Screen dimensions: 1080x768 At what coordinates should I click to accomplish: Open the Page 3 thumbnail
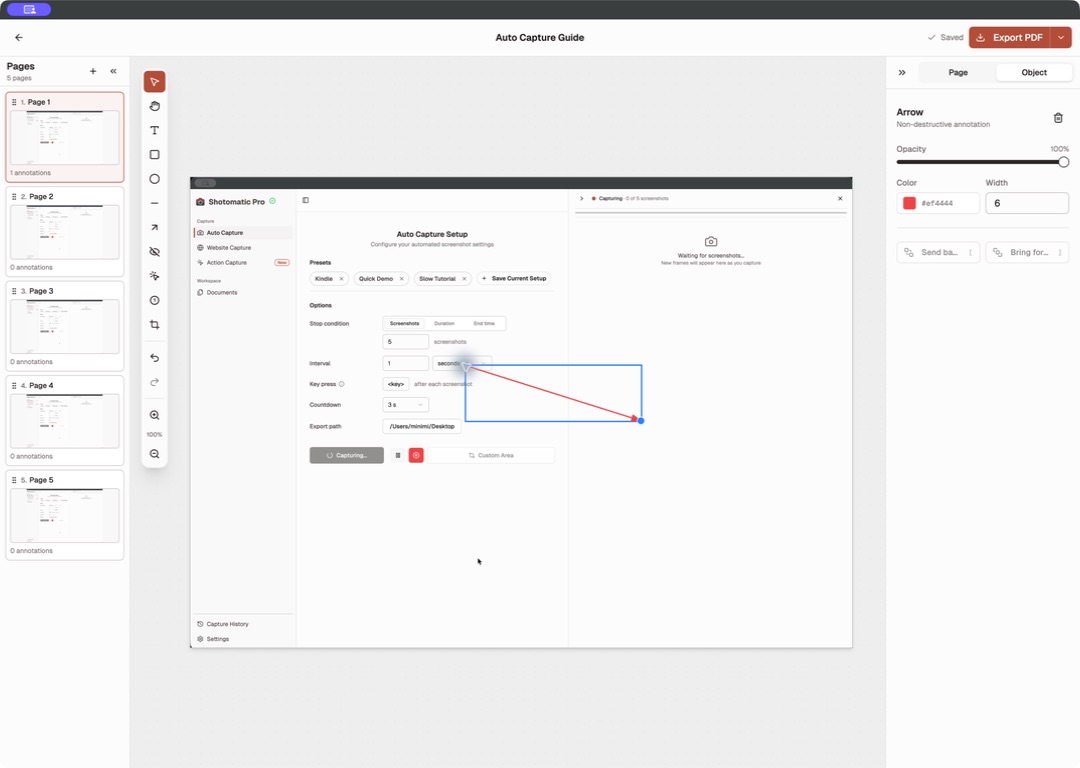click(65, 326)
